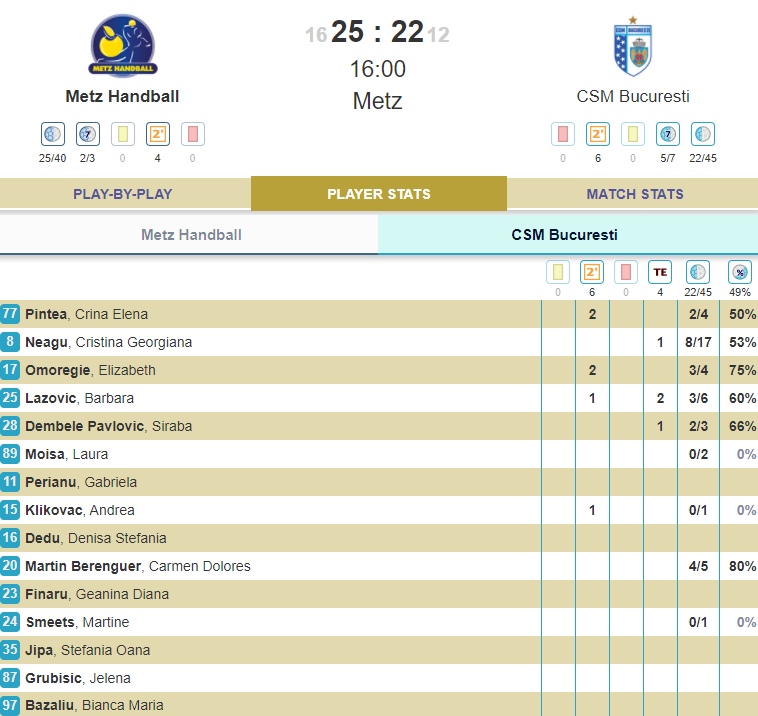Screen dimensions: 758x716
Task: Click Metz goals icon showing 25/40
Action: [x=53, y=134]
